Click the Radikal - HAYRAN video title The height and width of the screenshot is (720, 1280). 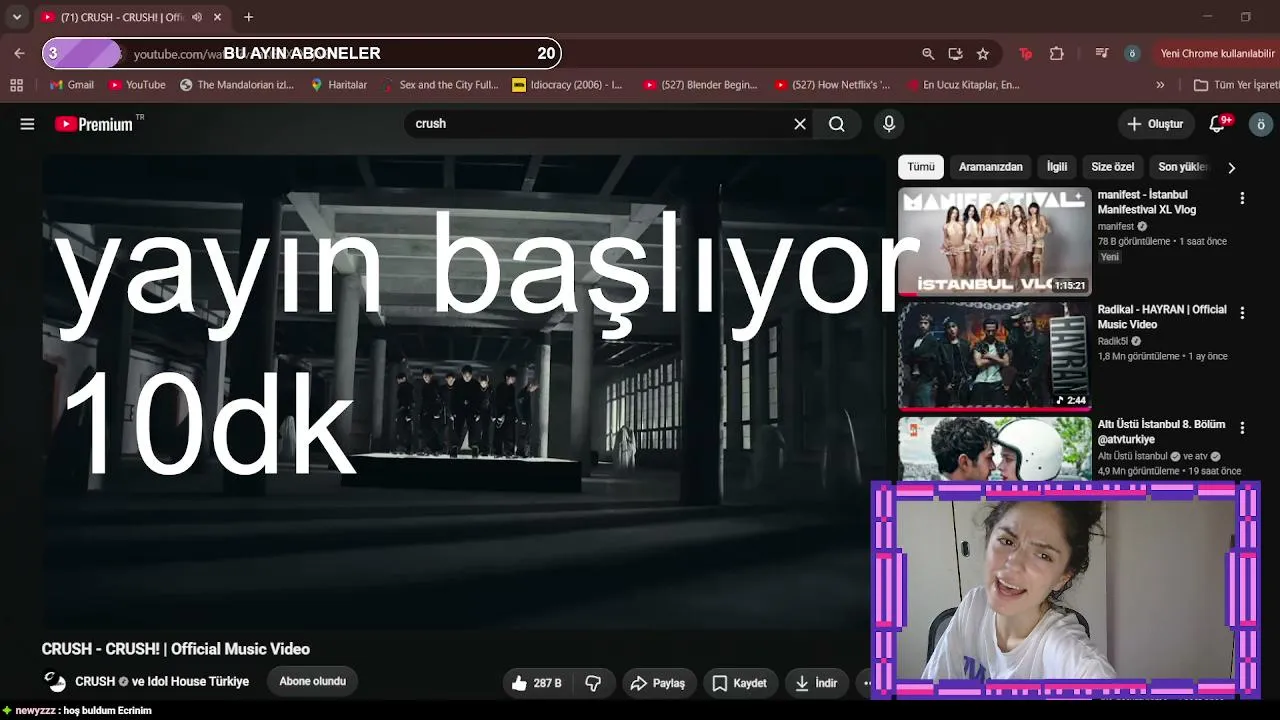1162,317
